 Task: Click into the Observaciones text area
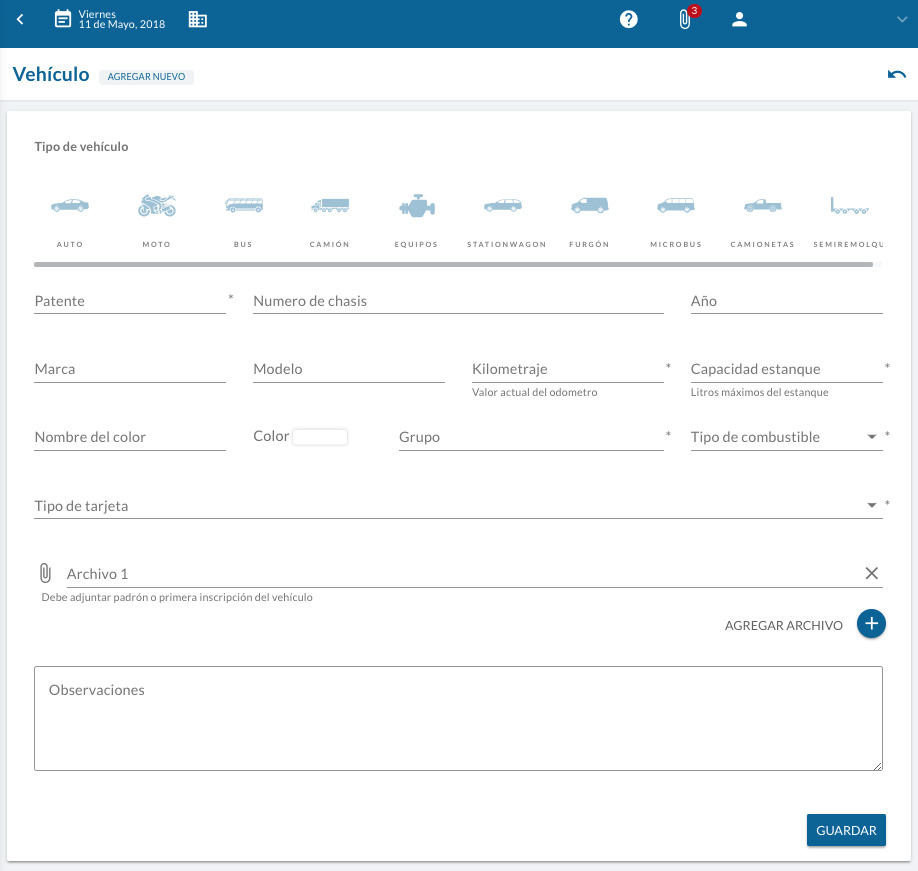click(x=458, y=718)
